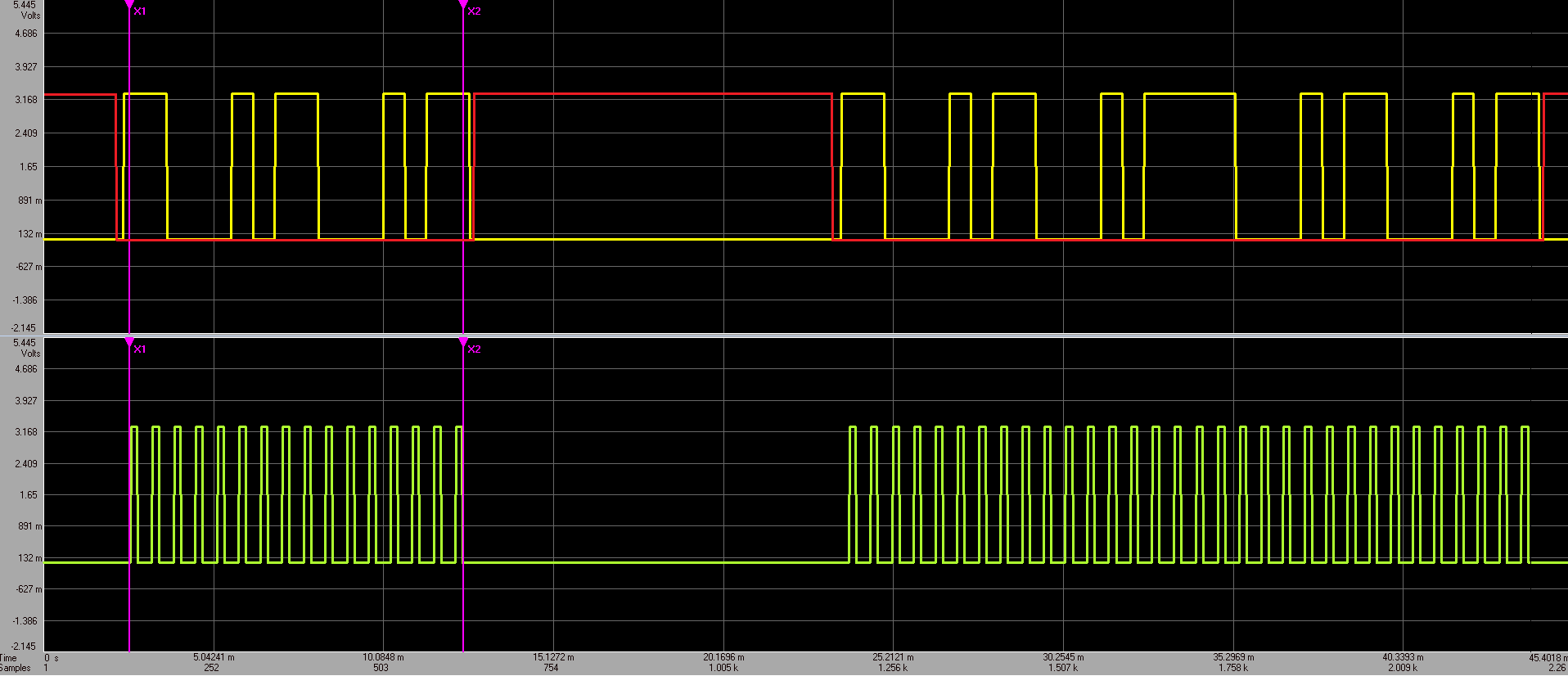This screenshot has width=1568, height=676.
Task: Click the "1.507 k" sample label
Action: 1063,668
